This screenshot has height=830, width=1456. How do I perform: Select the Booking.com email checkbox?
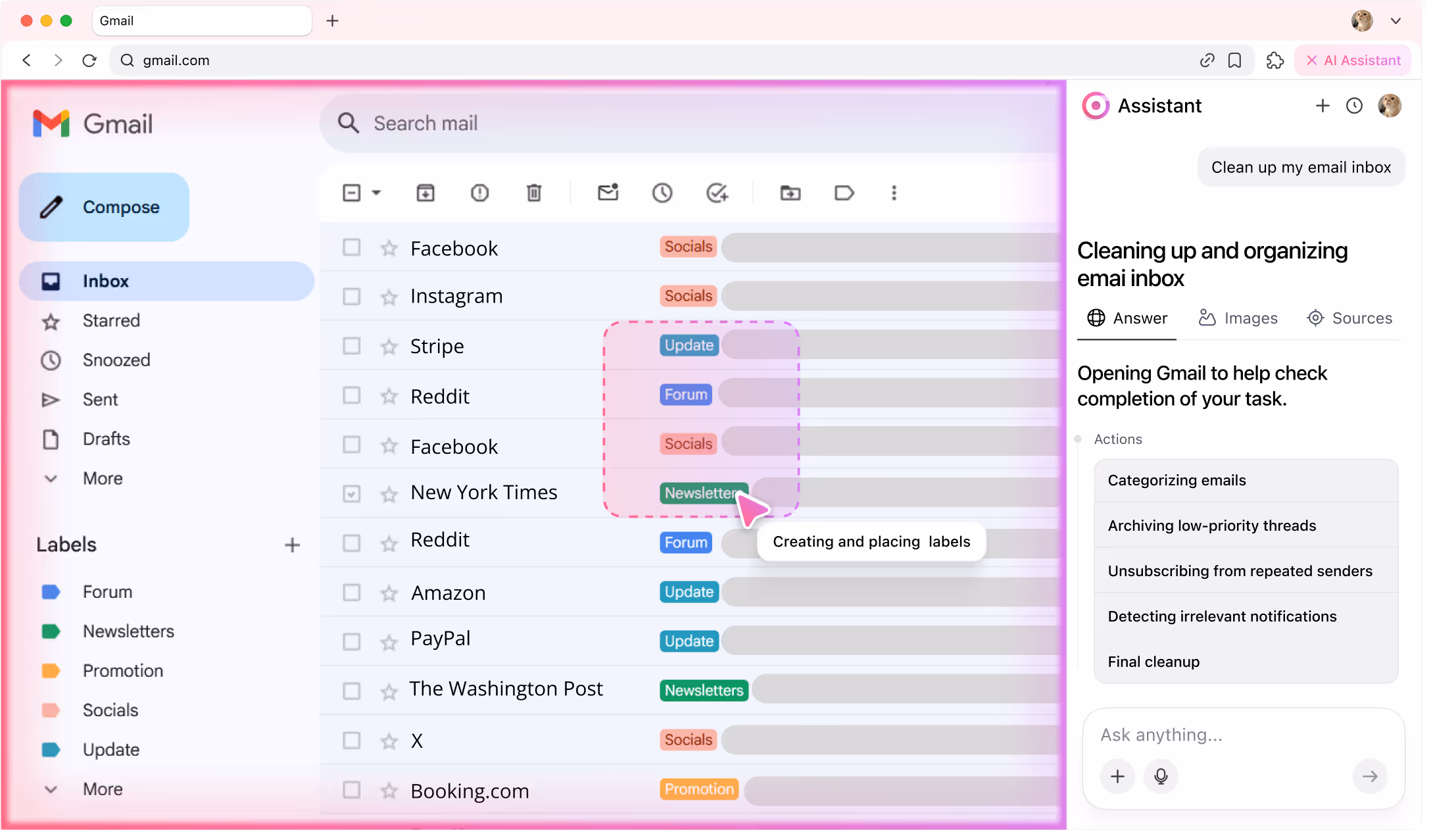(352, 790)
